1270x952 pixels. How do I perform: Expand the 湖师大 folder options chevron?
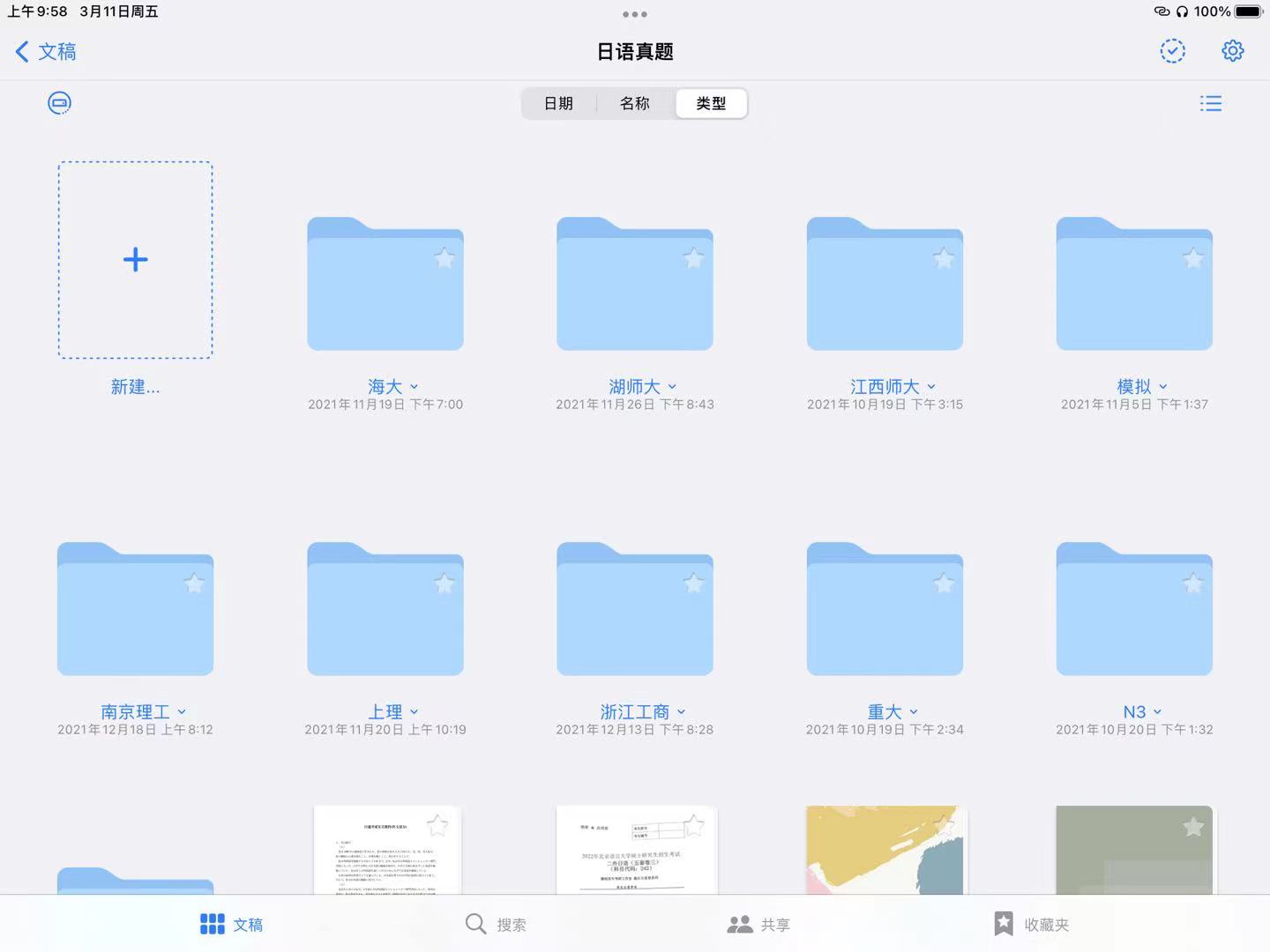click(672, 387)
